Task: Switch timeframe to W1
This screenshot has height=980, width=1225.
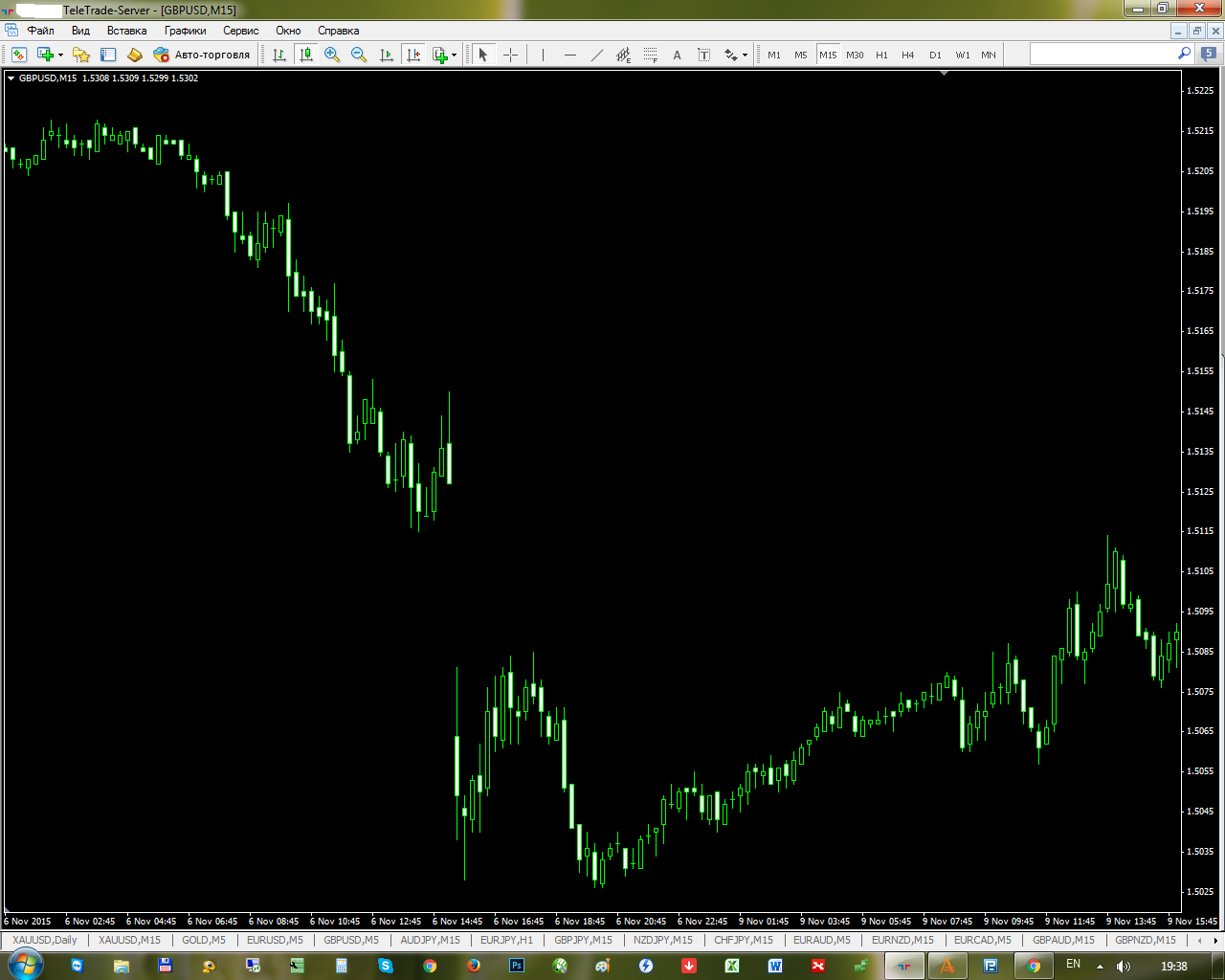Action: 962,55
